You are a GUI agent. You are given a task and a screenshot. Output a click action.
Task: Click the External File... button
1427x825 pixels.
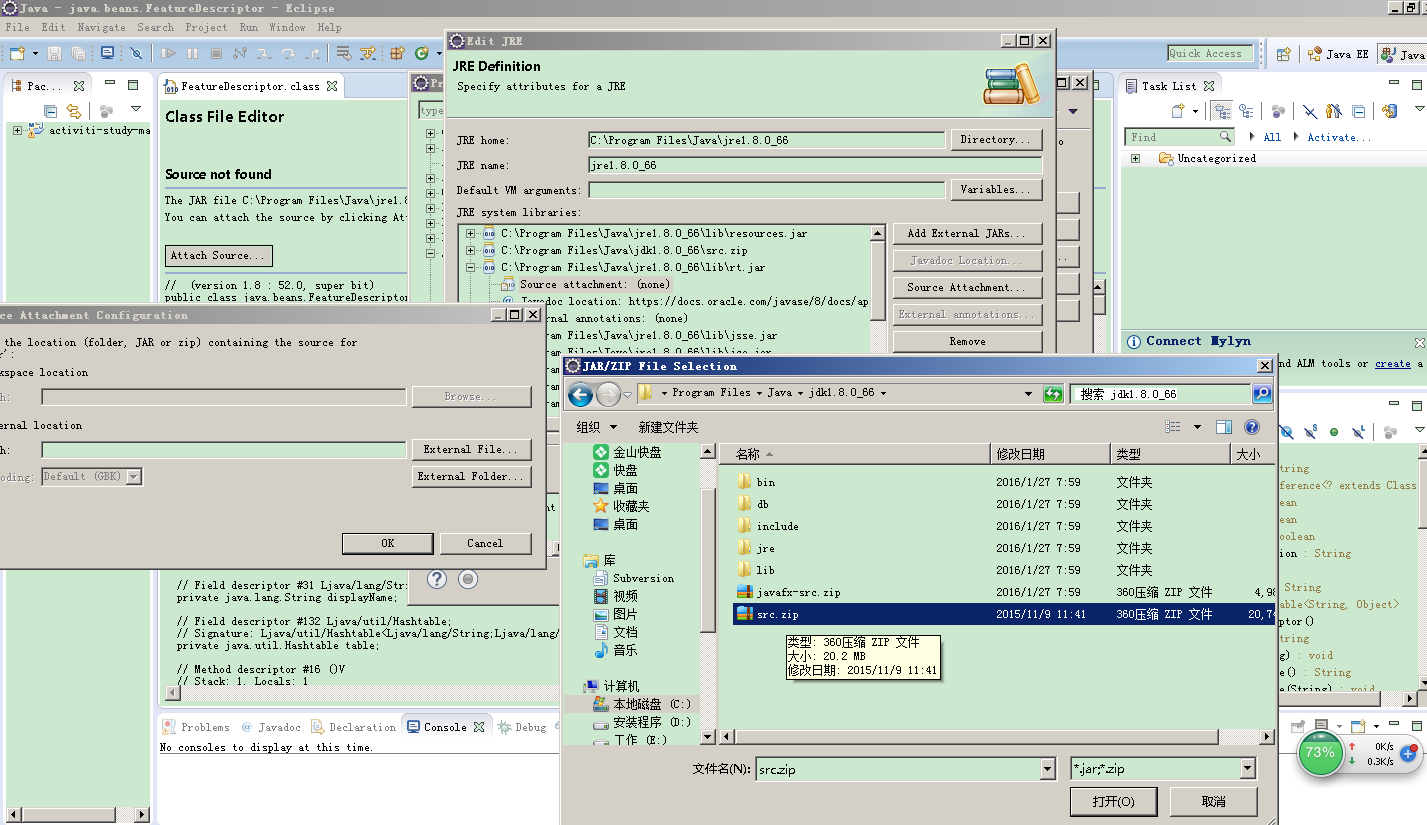pos(471,450)
